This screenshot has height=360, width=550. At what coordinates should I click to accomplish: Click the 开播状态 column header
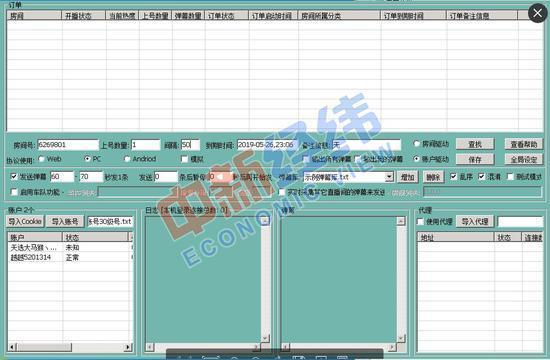click(84, 15)
